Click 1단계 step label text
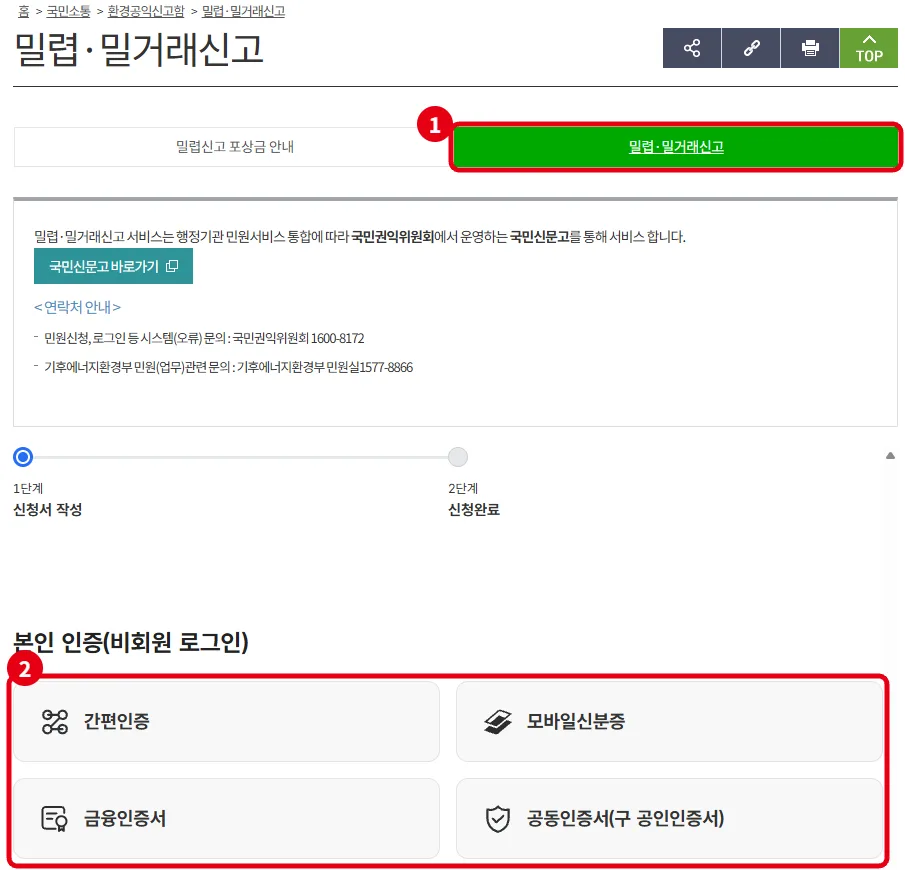The height and width of the screenshot is (870, 905). (x=28, y=488)
